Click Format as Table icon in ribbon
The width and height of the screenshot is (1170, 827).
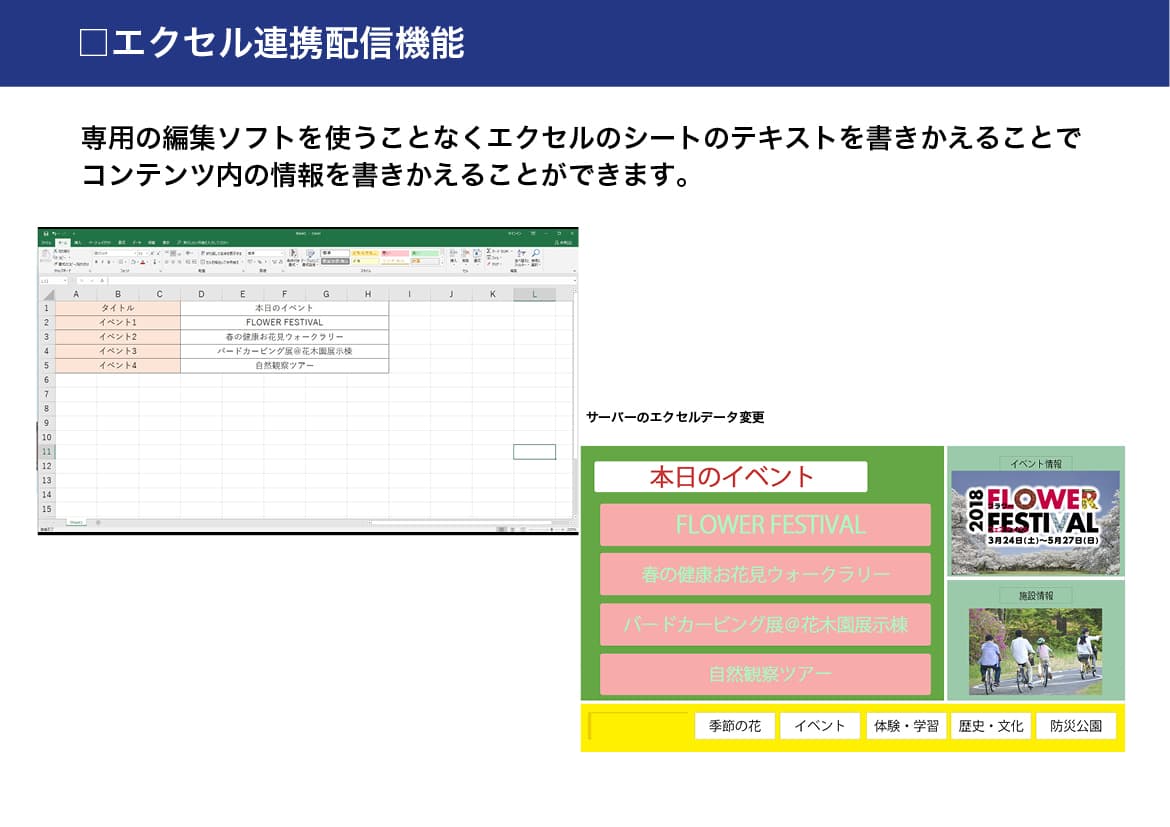point(310,255)
